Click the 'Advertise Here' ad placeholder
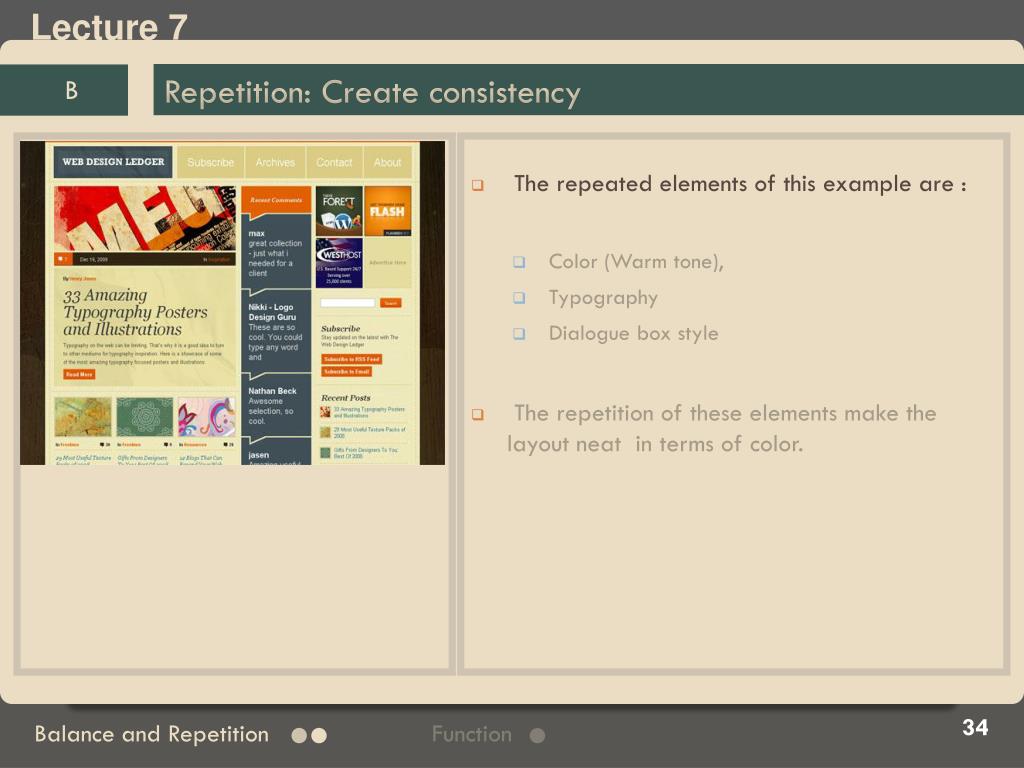1024x768 pixels. pyautogui.click(x=387, y=263)
